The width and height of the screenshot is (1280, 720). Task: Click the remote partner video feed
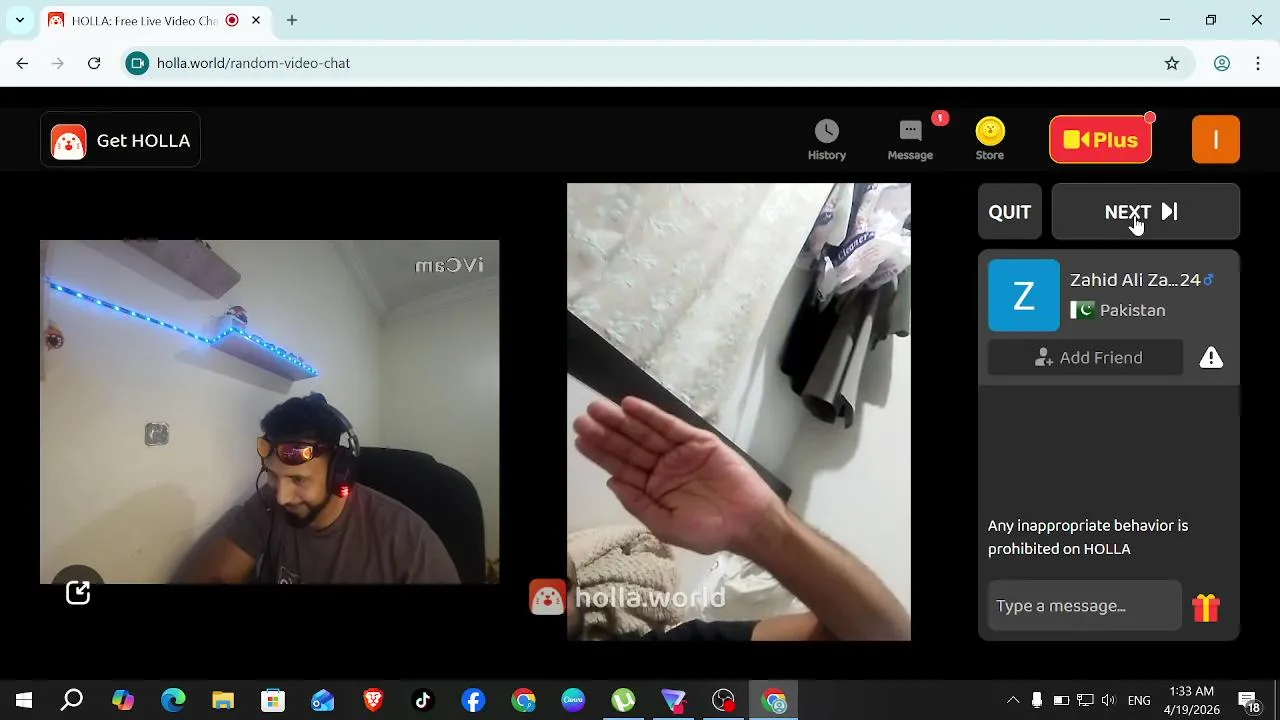(739, 411)
